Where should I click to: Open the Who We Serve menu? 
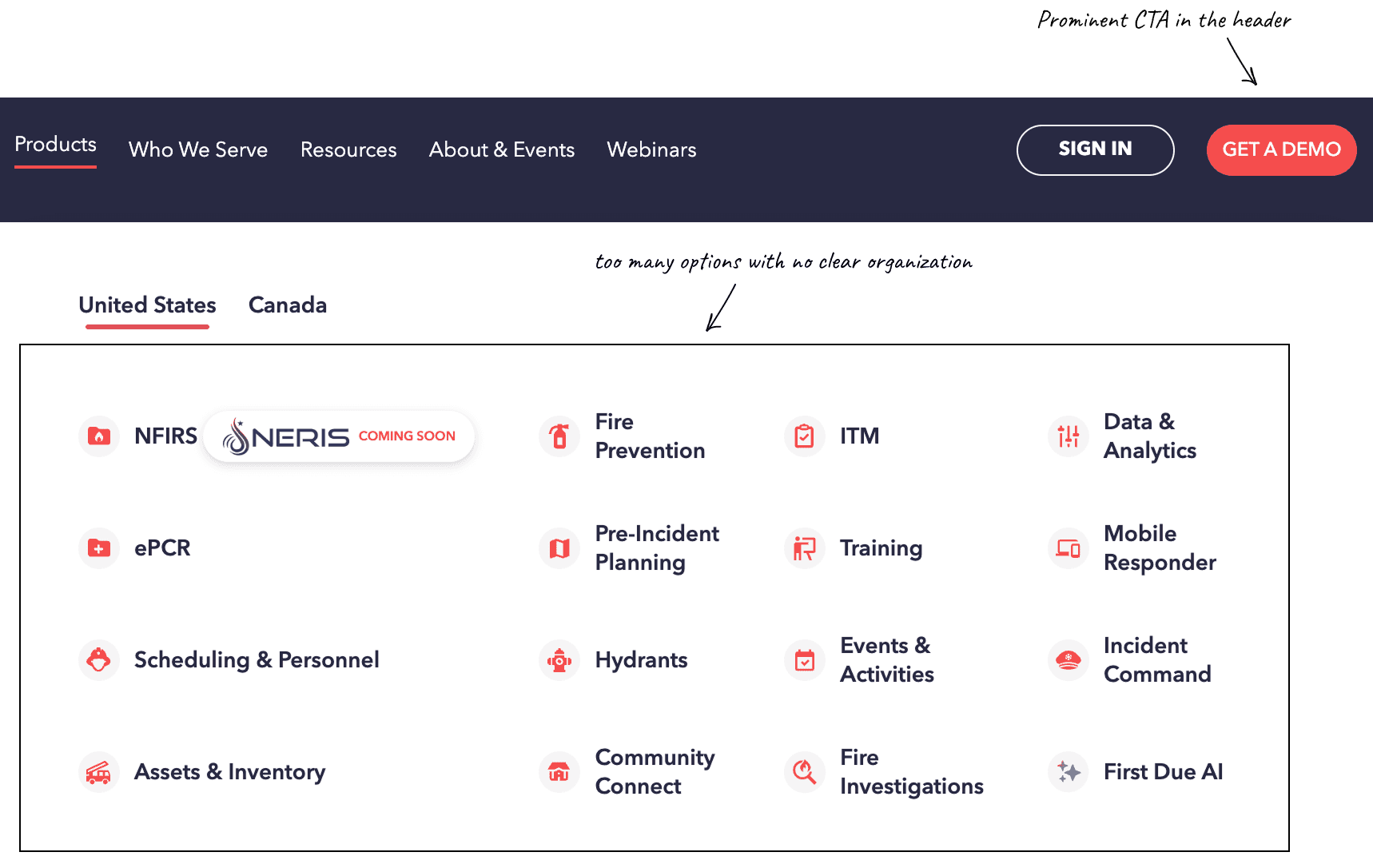coord(198,149)
